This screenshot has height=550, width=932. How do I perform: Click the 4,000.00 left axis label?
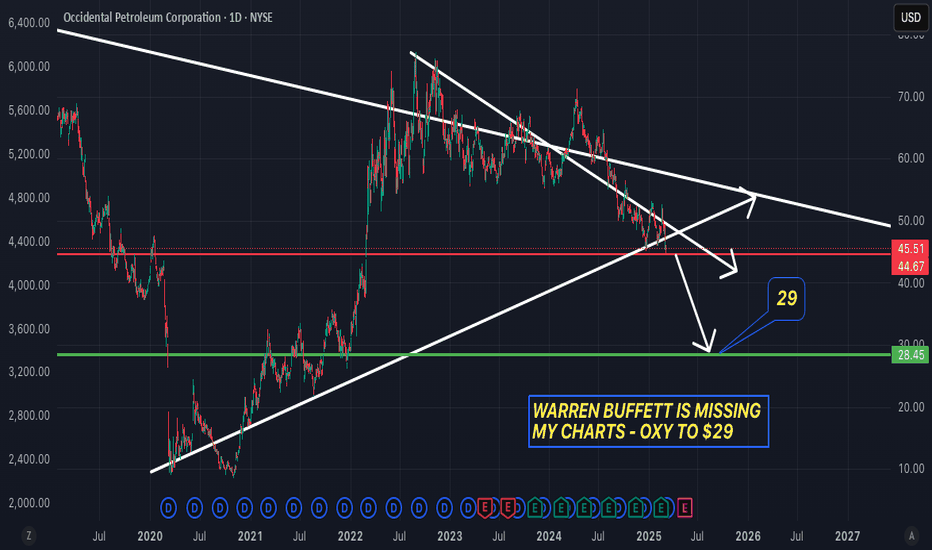29,285
